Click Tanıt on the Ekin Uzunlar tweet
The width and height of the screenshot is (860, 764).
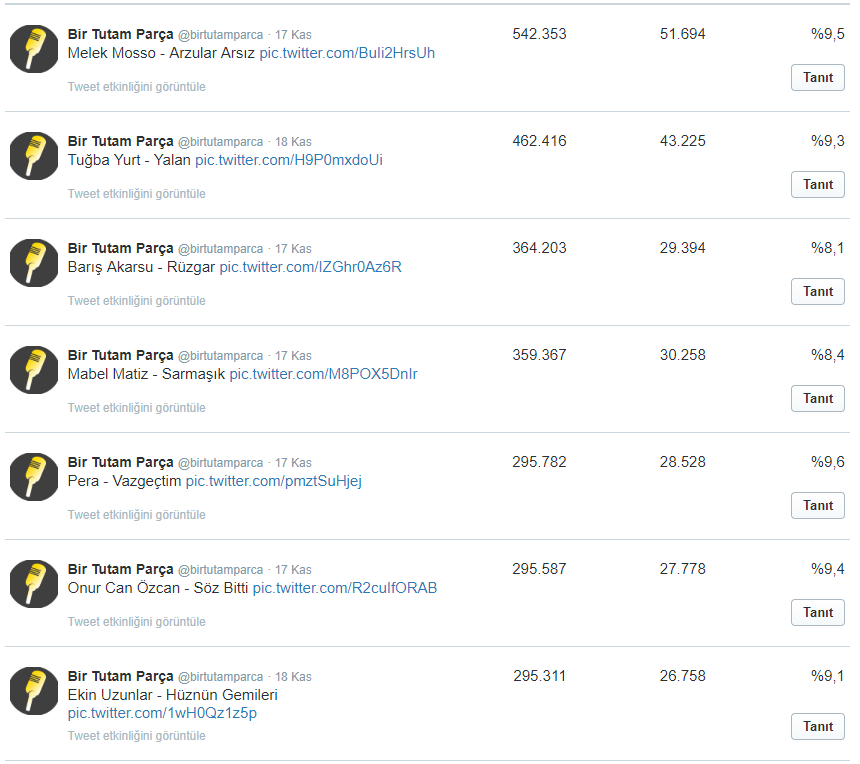817,726
